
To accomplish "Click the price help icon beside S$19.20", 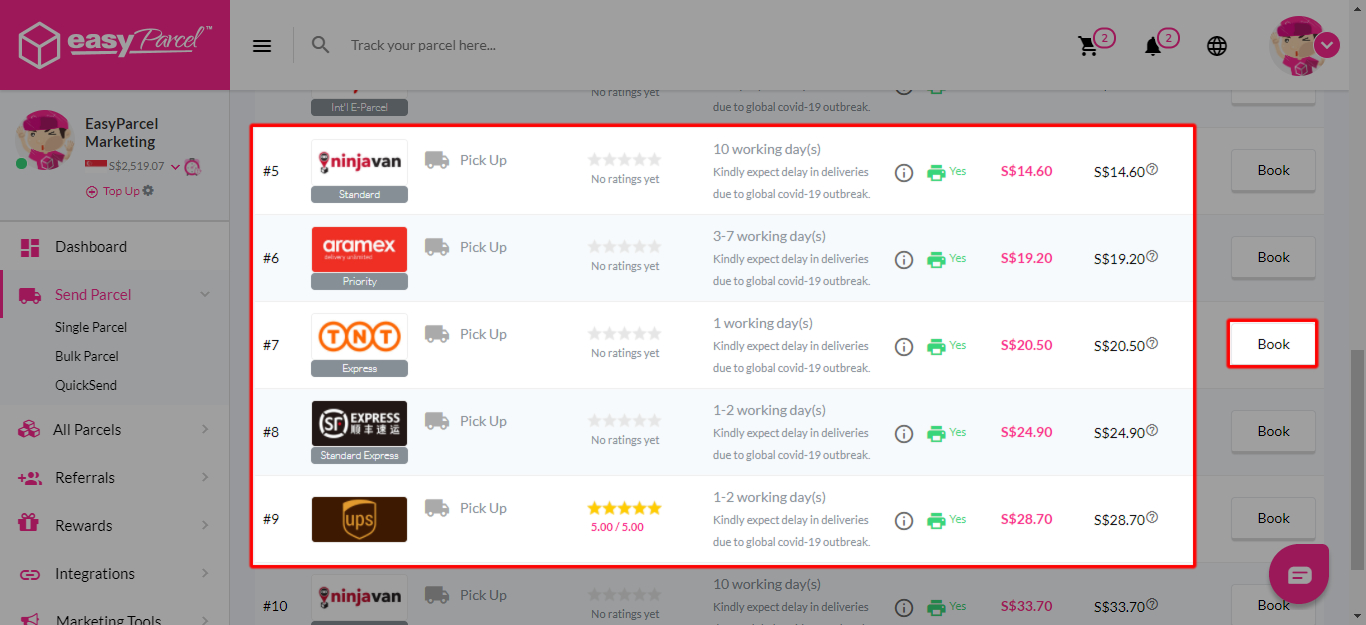I will click(1152, 256).
